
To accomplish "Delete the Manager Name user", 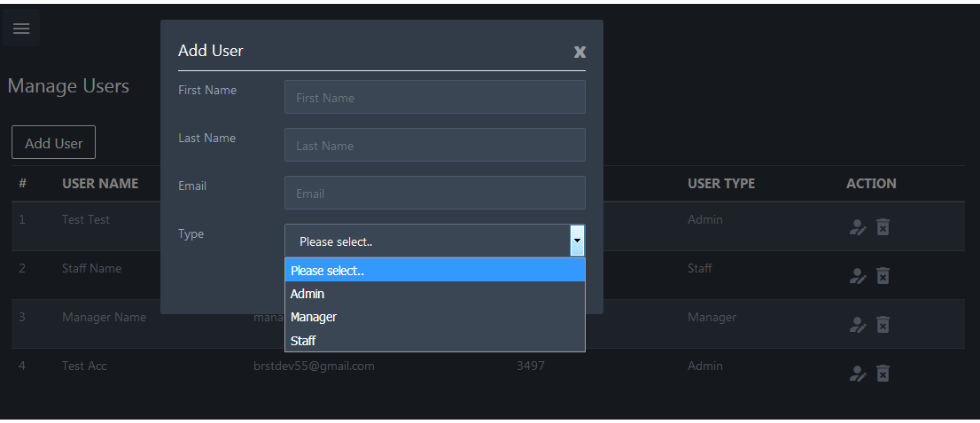I will 883,324.
